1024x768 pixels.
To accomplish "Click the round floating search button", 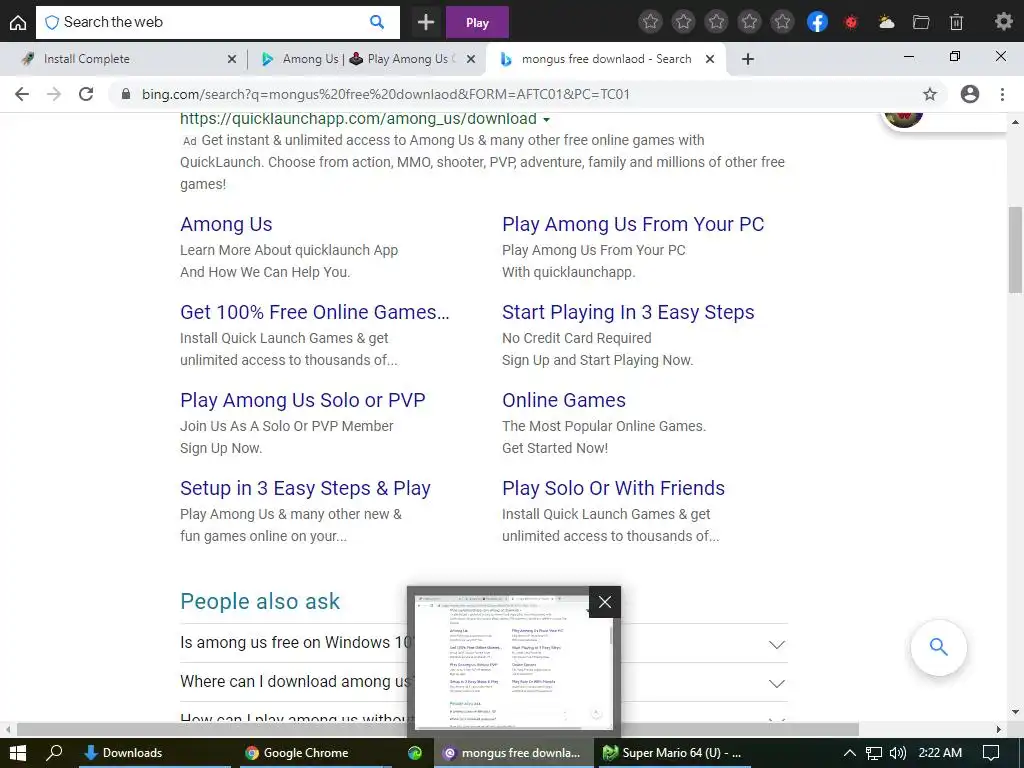I will pos(938,647).
